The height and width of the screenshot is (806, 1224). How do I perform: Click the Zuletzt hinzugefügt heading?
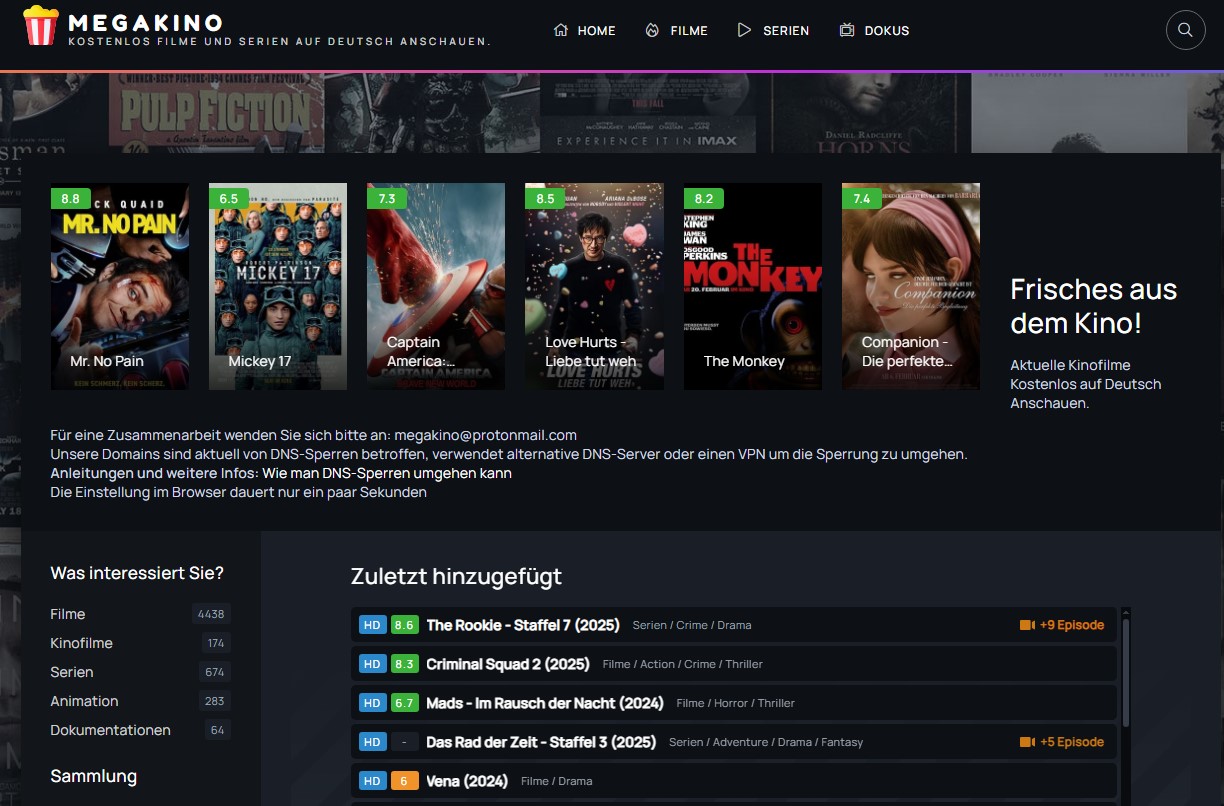(456, 576)
